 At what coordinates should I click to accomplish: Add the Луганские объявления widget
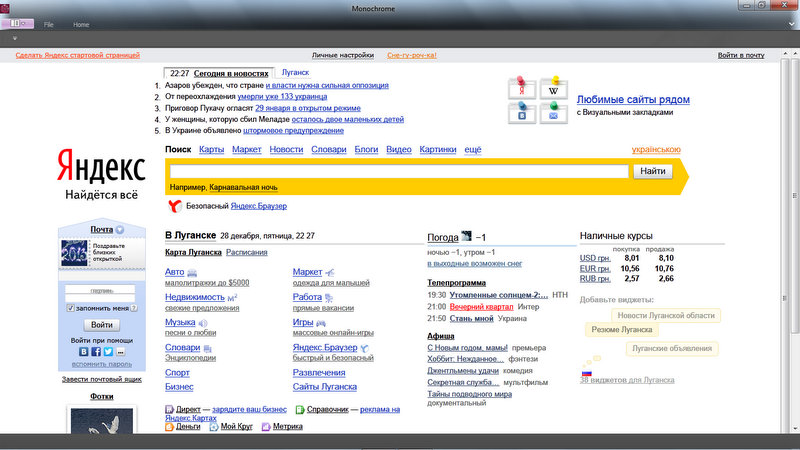coord(672,348)
